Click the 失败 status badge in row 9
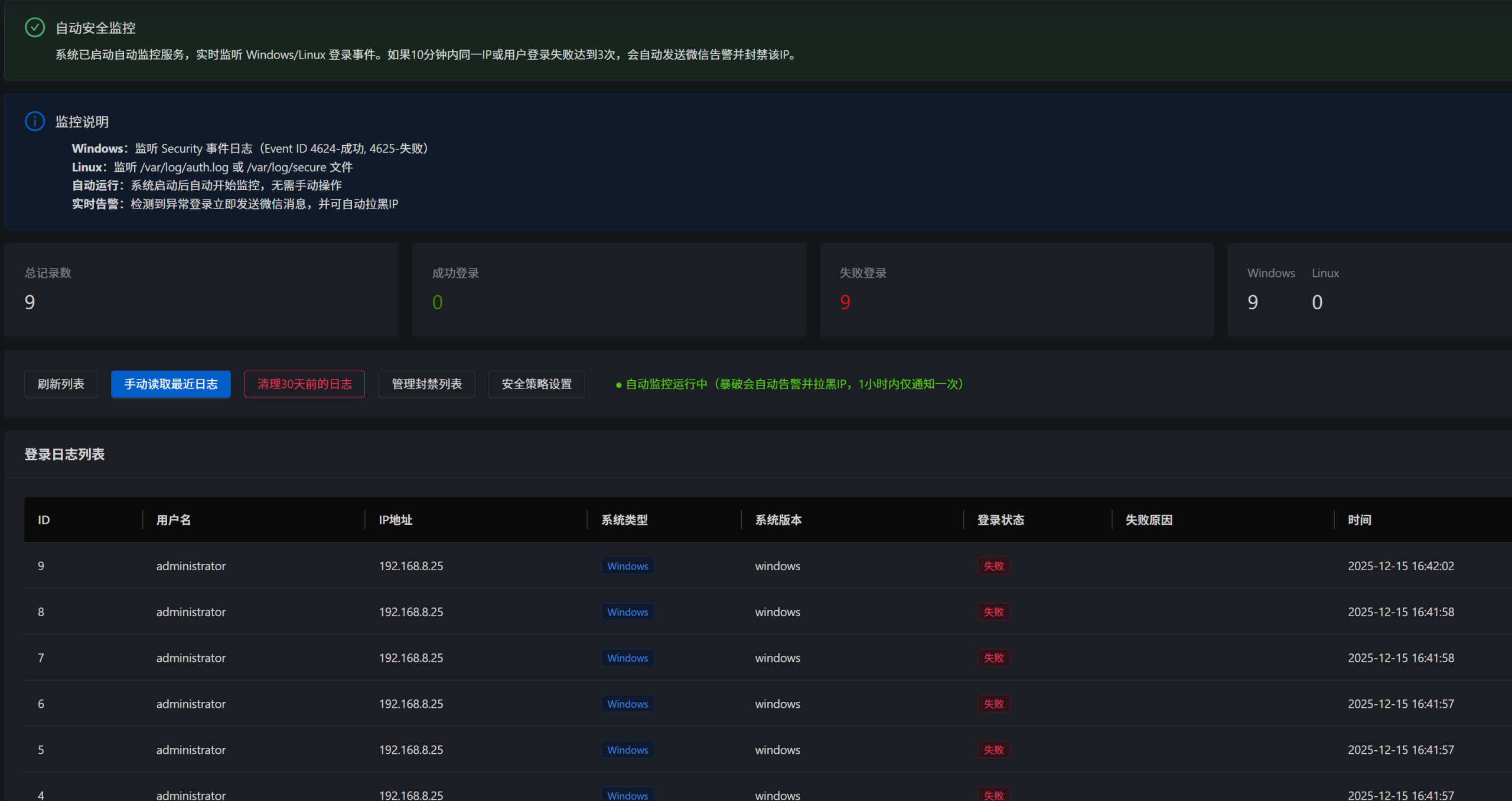Screen dimensions: 1512x801 [x=993, y=566]
